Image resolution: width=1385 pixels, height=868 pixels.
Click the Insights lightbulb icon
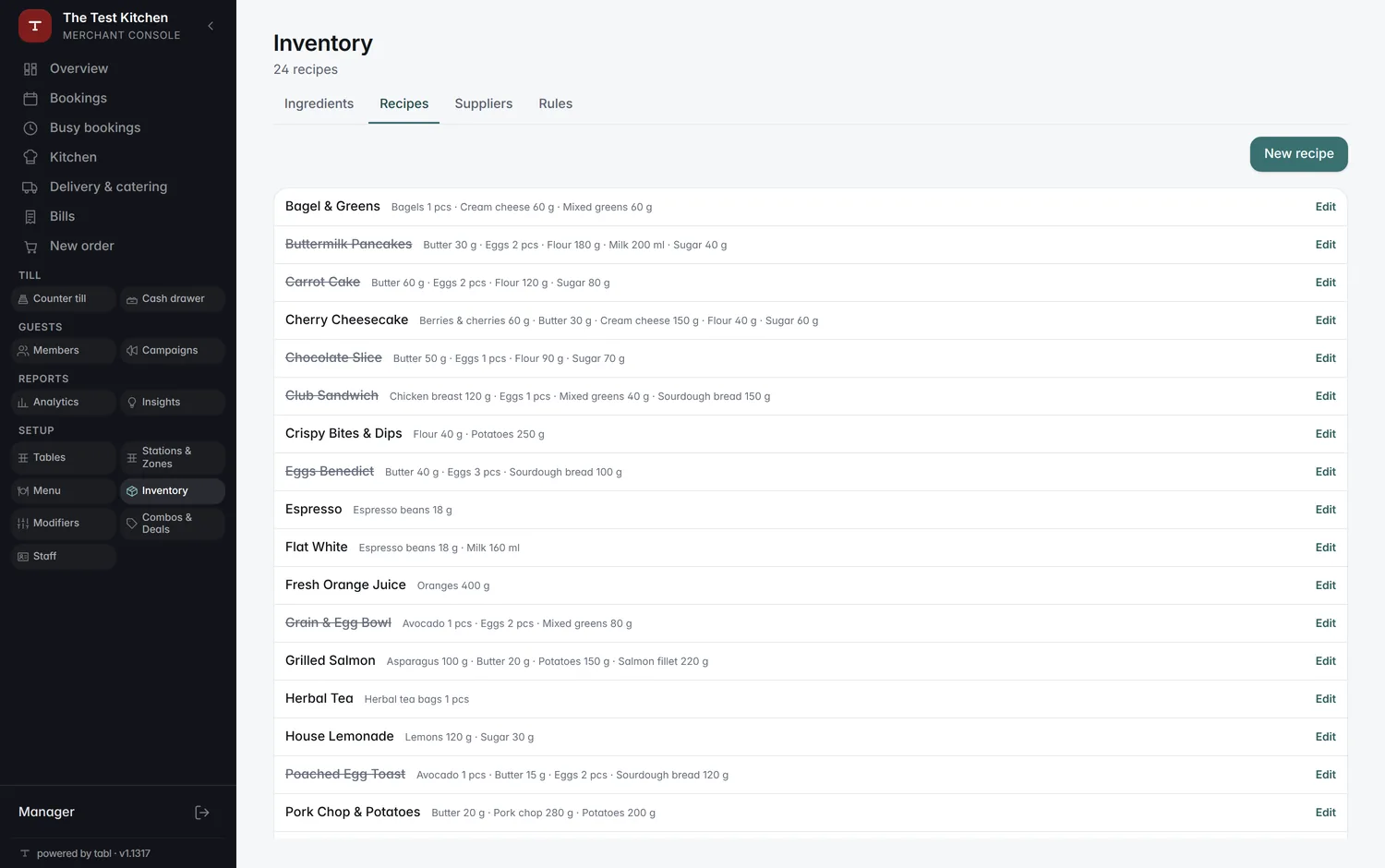coord(132,403)
